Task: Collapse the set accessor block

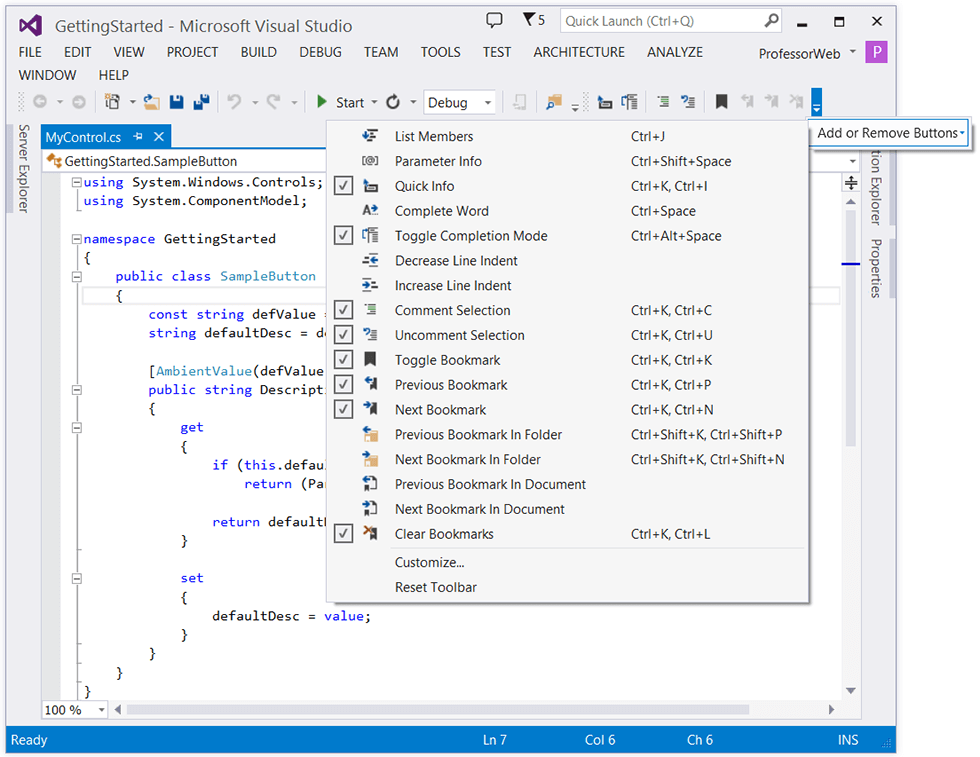Action: (76, 578)
